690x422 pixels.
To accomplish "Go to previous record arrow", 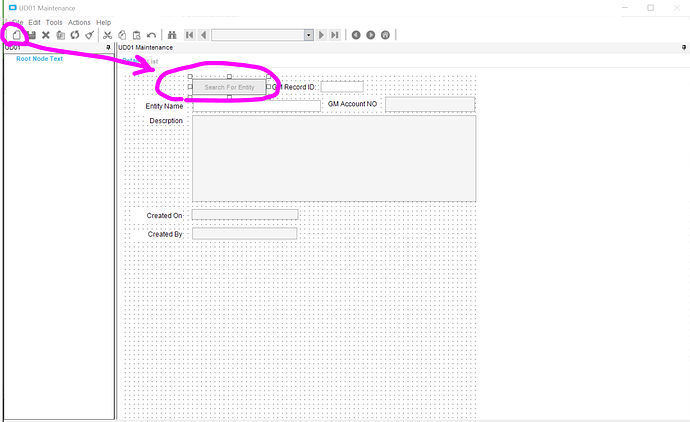I will point(203,35).
